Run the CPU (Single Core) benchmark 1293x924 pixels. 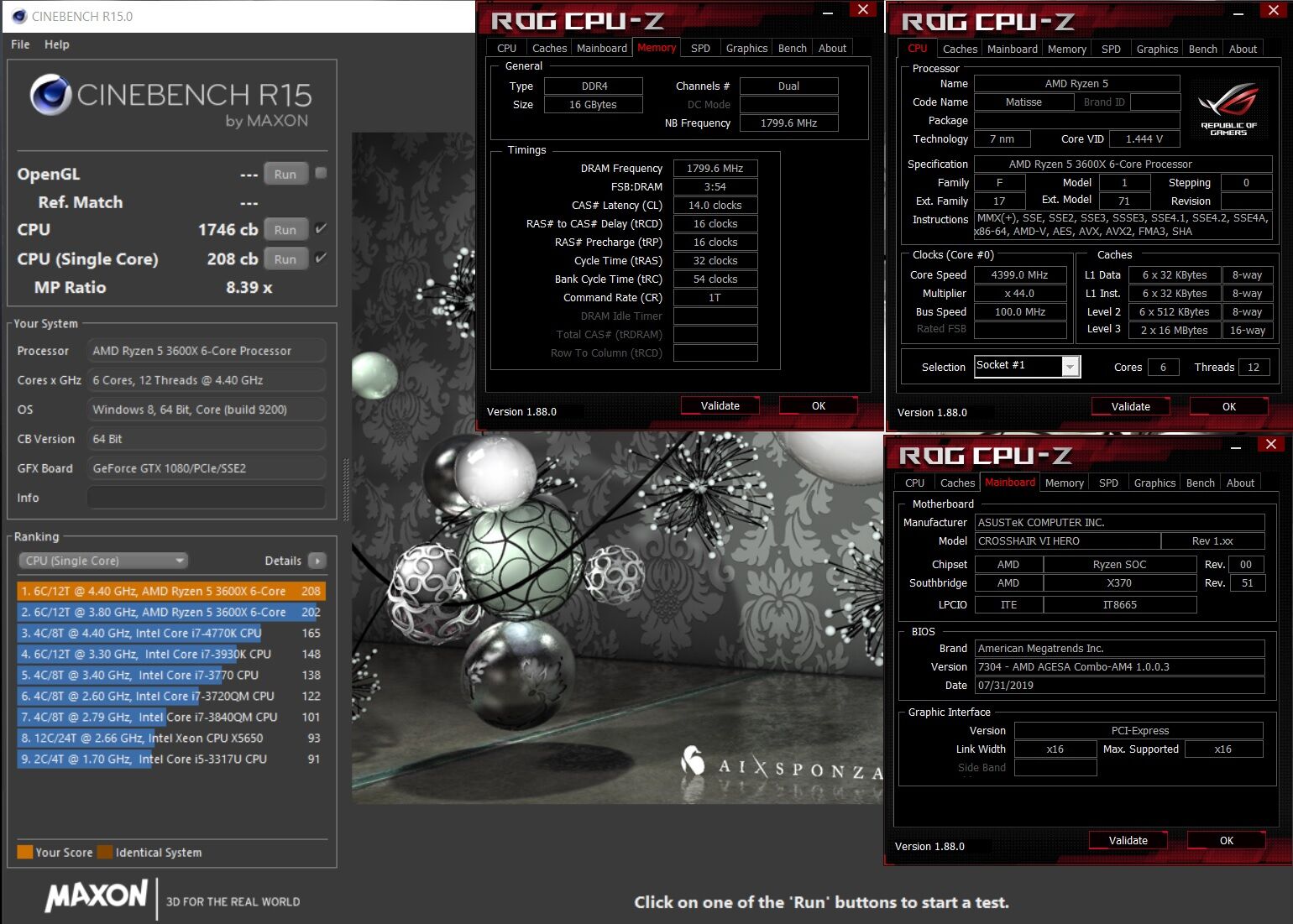tap(285, 259)
